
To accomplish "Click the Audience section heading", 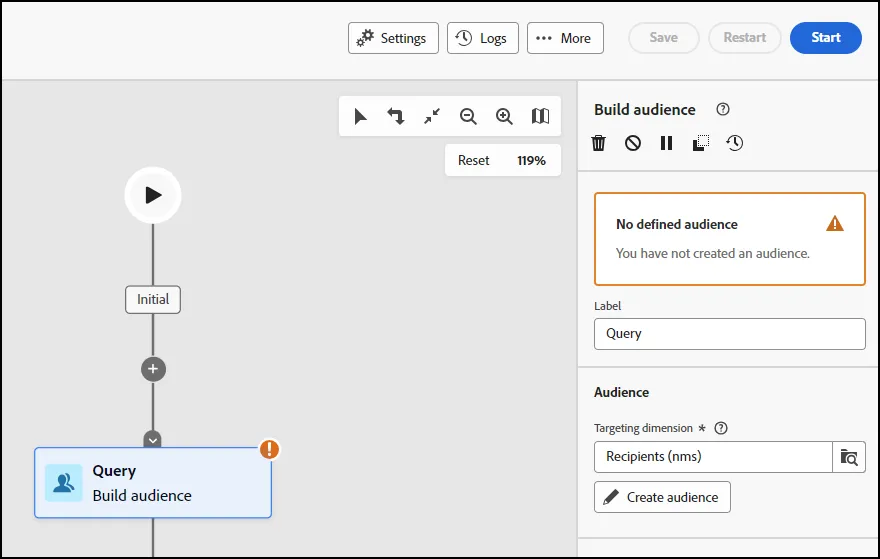I will point(621,392).
